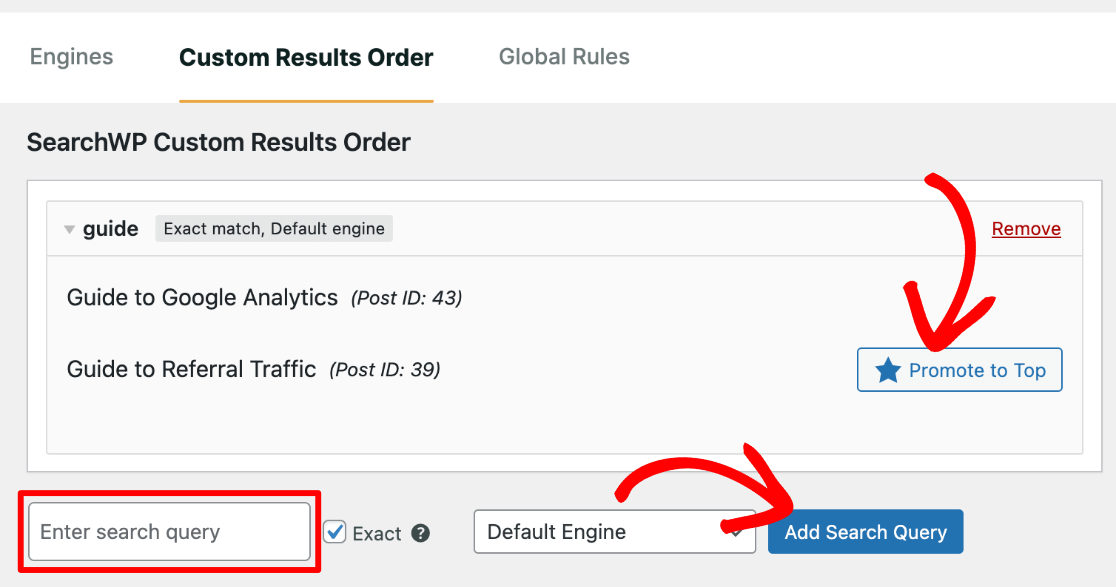Click the Guide to Referral Traffic entry
The width and height of the screenshot is (1116, 587).
point(192,369)
